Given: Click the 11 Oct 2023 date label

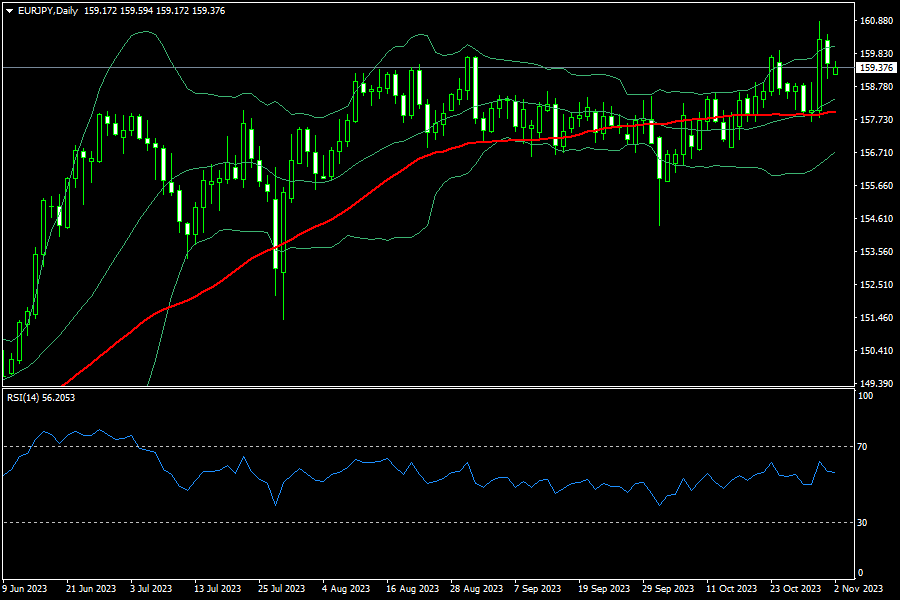Looking at the screenshot, I should (731, 589).
